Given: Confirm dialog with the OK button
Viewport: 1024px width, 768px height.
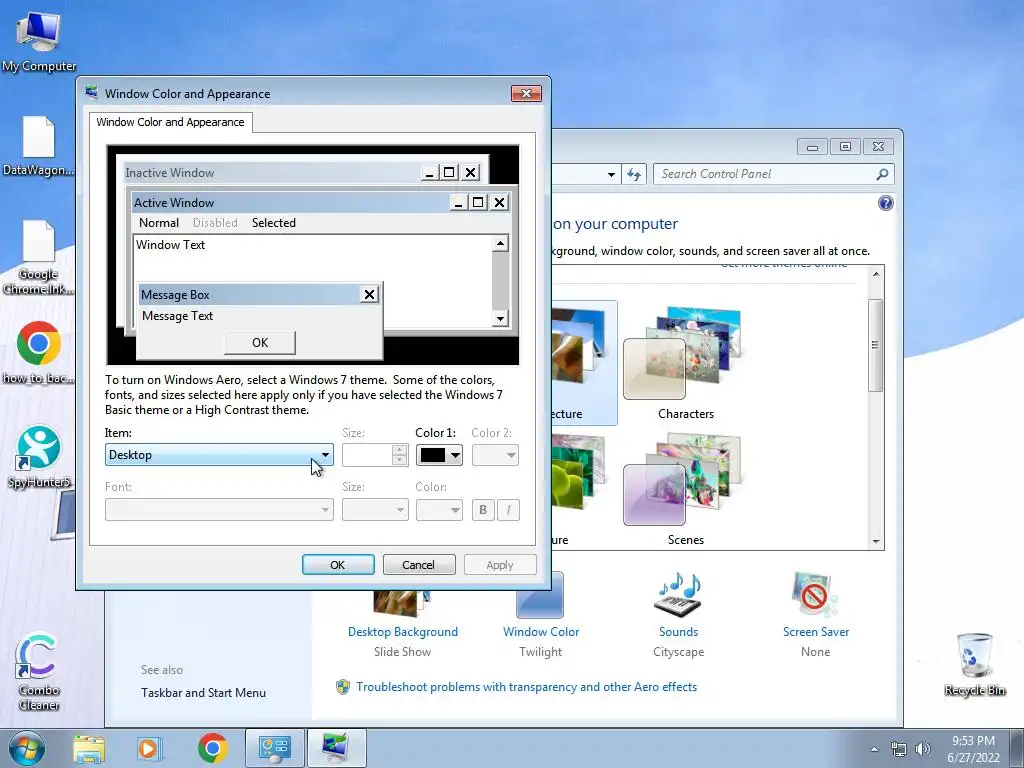Looking at the screenshot, I should (338, 565).
